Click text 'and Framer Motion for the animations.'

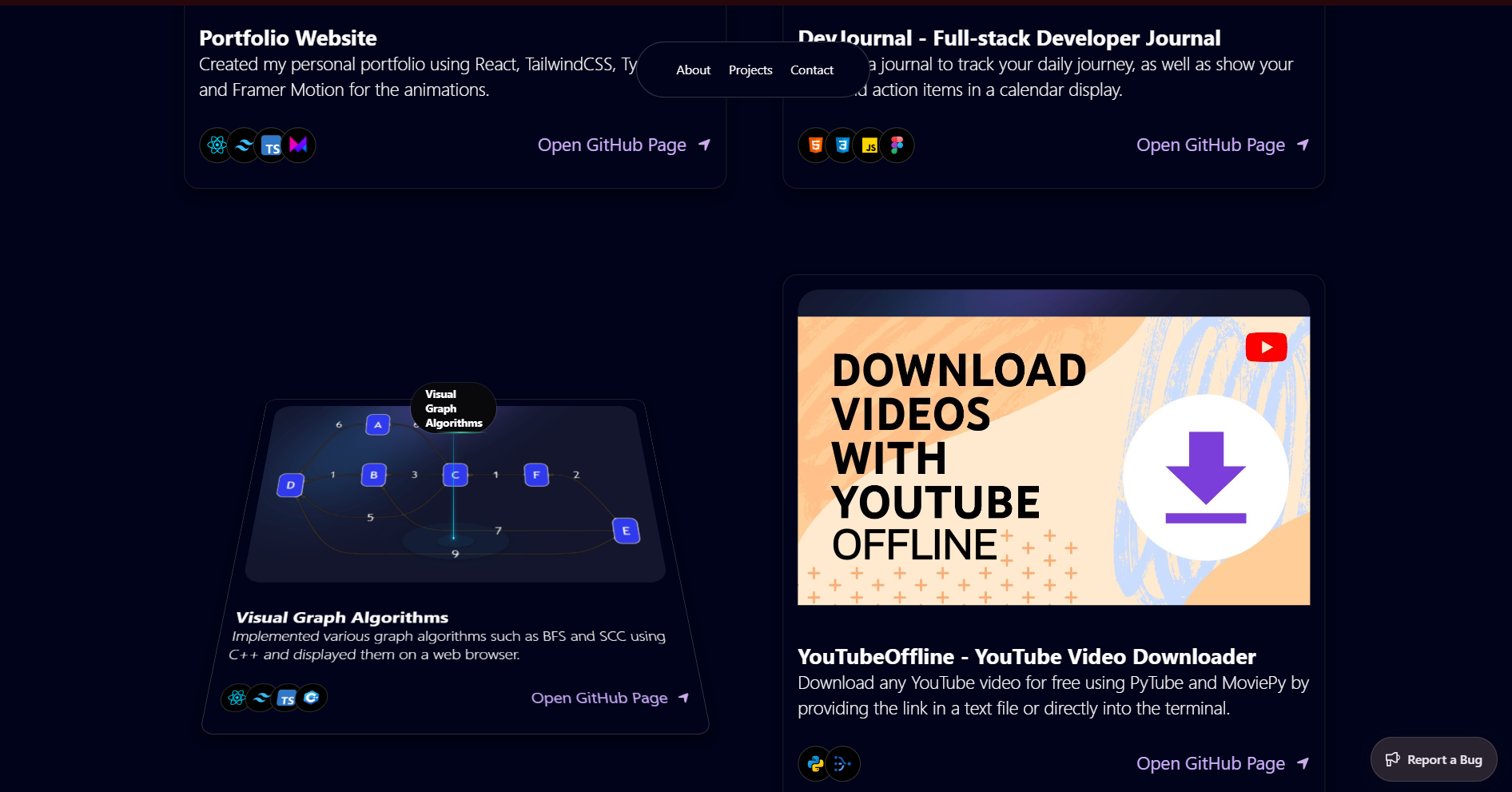pos(344,90)
